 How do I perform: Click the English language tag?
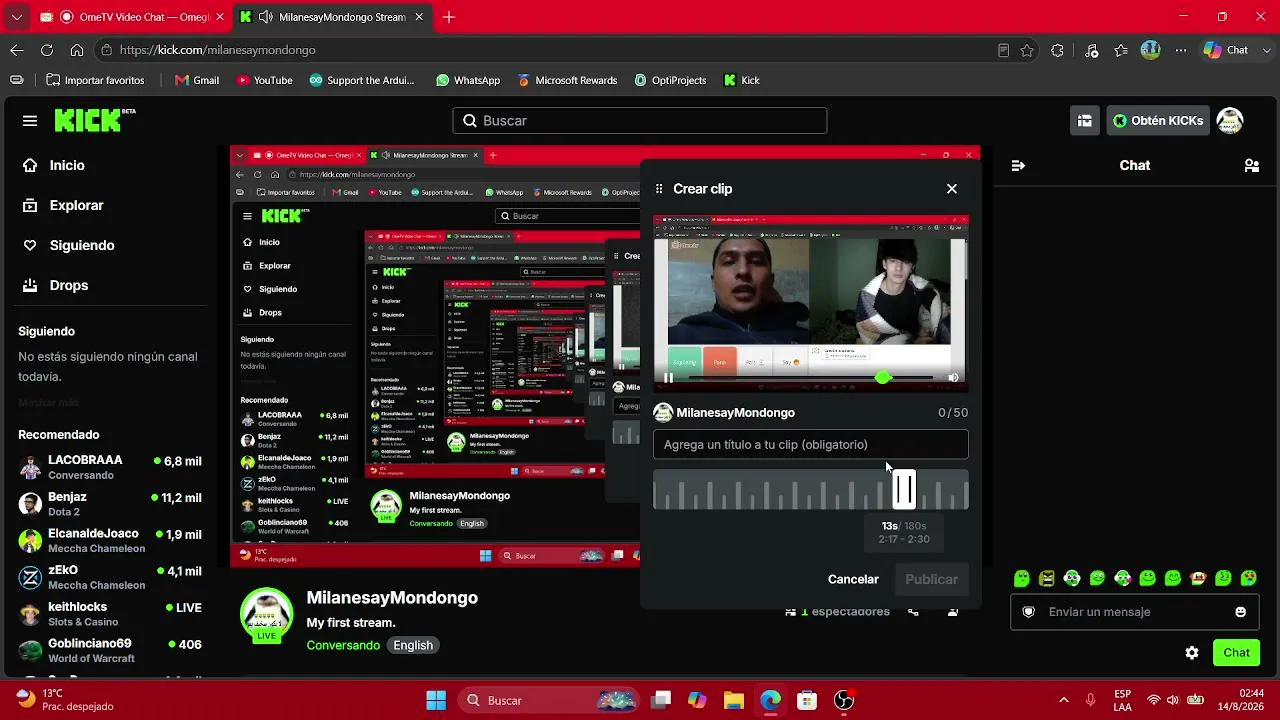[x=413, y=646]
